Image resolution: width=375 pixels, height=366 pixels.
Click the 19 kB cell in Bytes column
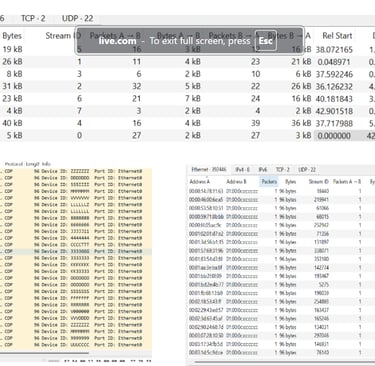click(13, 49)
